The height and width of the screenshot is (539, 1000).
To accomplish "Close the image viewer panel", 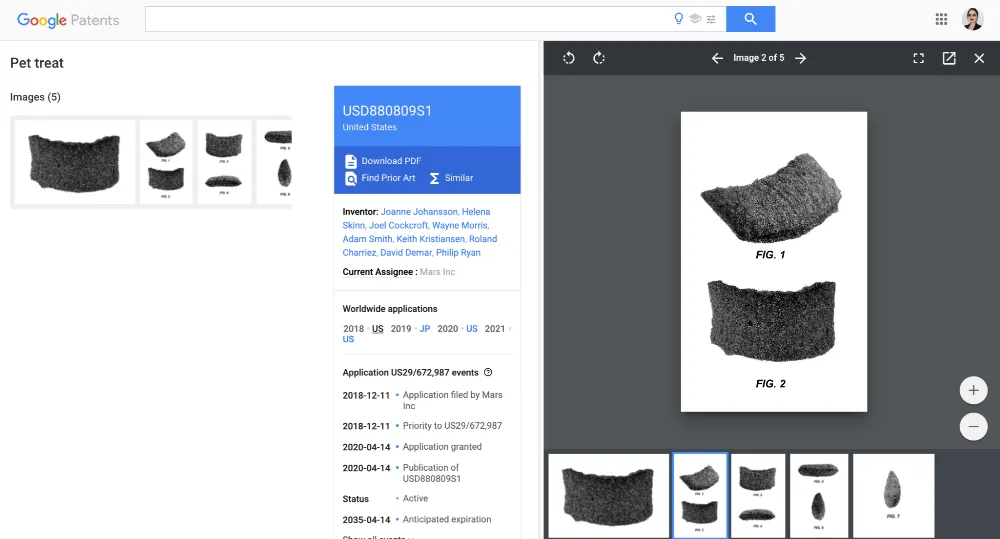I will click(979, 58).
